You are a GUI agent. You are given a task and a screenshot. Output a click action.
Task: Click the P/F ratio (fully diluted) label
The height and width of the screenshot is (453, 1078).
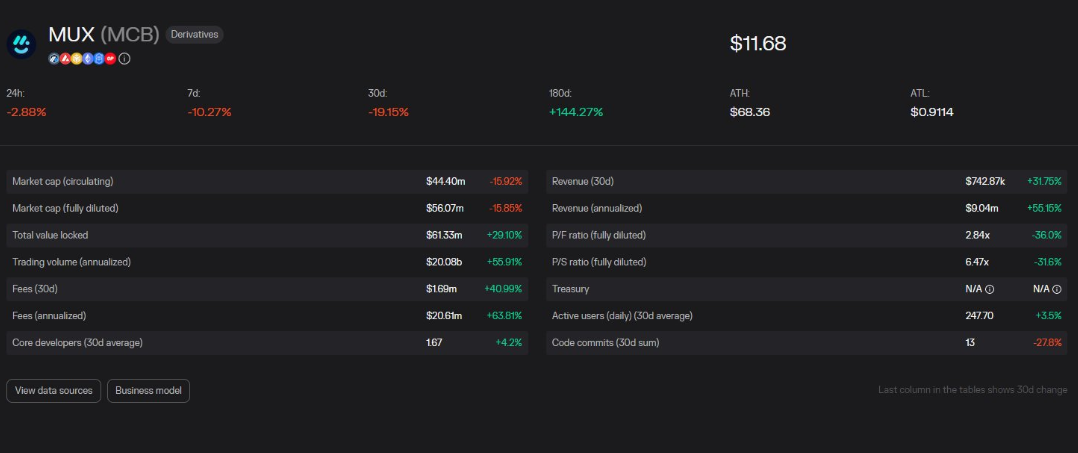click(x=598, y=235)
